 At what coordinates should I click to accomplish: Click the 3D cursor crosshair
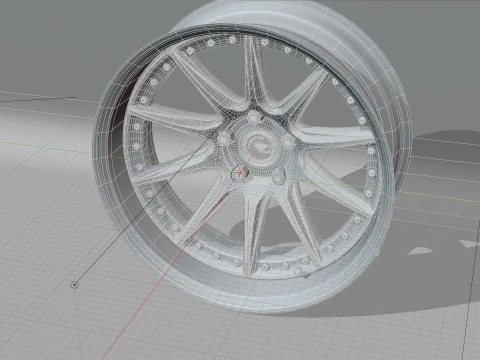(x=240, y=173)
